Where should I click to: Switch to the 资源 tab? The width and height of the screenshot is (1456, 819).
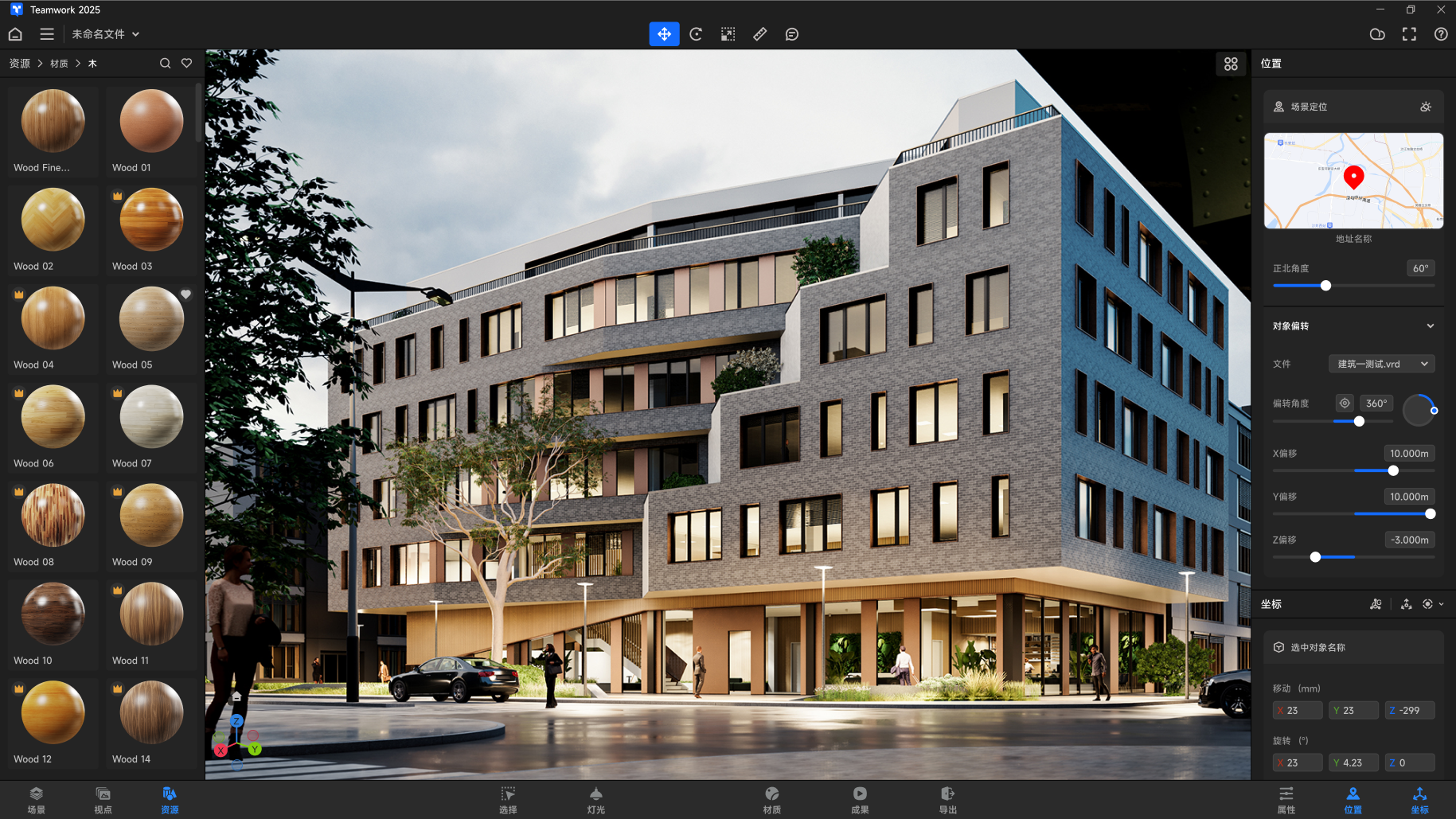coord(170,800)
